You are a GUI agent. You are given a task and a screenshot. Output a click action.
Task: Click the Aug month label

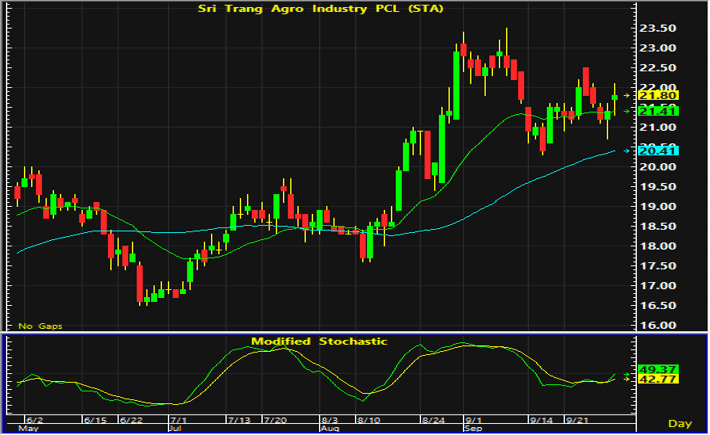tap(330, 429)
